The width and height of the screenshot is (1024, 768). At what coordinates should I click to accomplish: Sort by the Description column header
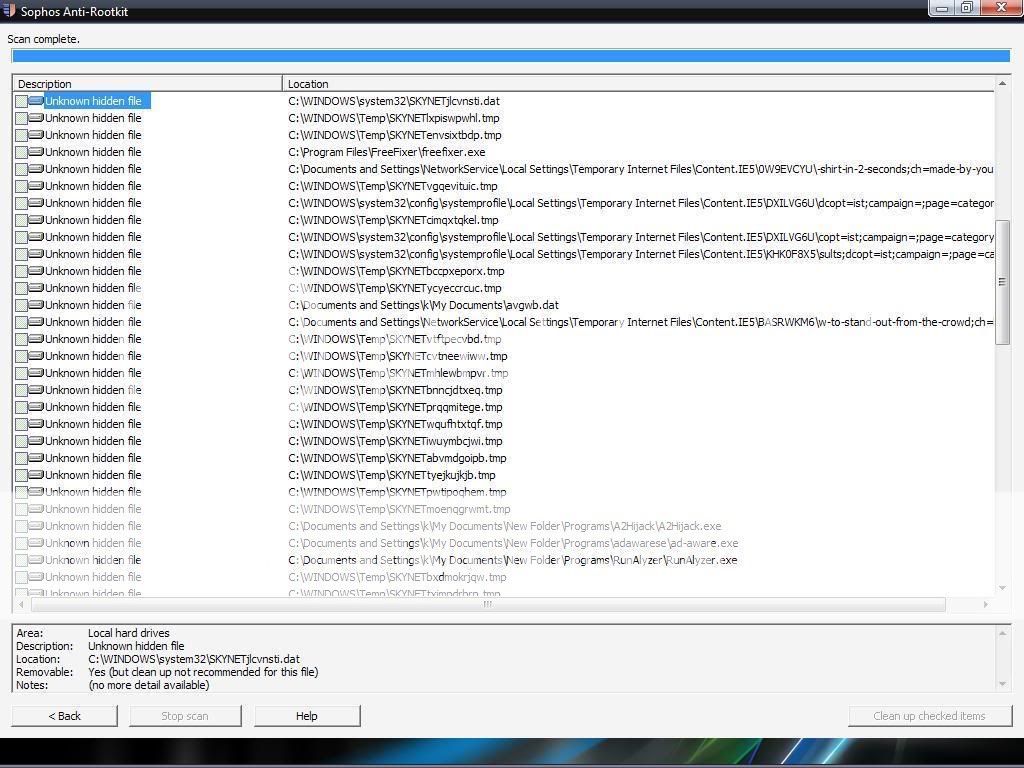tap(147, 84)
